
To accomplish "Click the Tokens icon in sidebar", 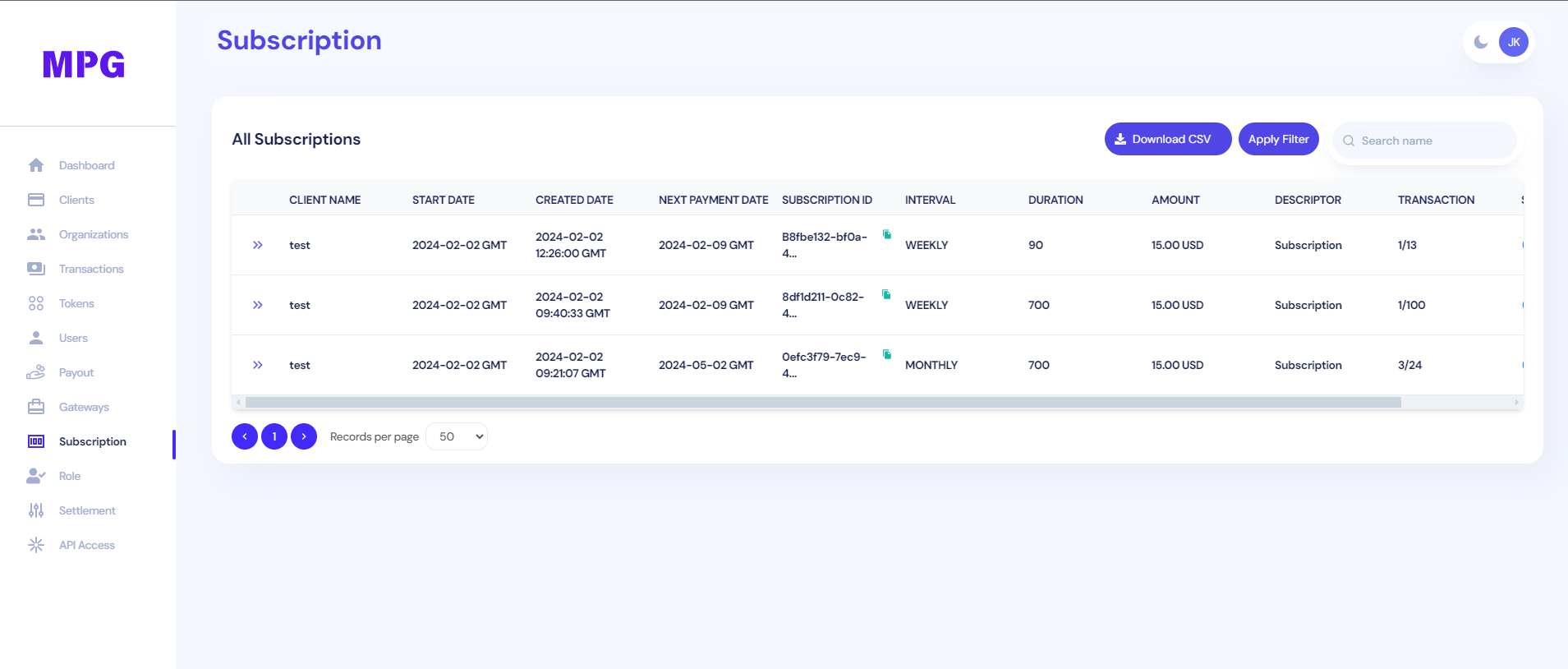I will point(36,303).
